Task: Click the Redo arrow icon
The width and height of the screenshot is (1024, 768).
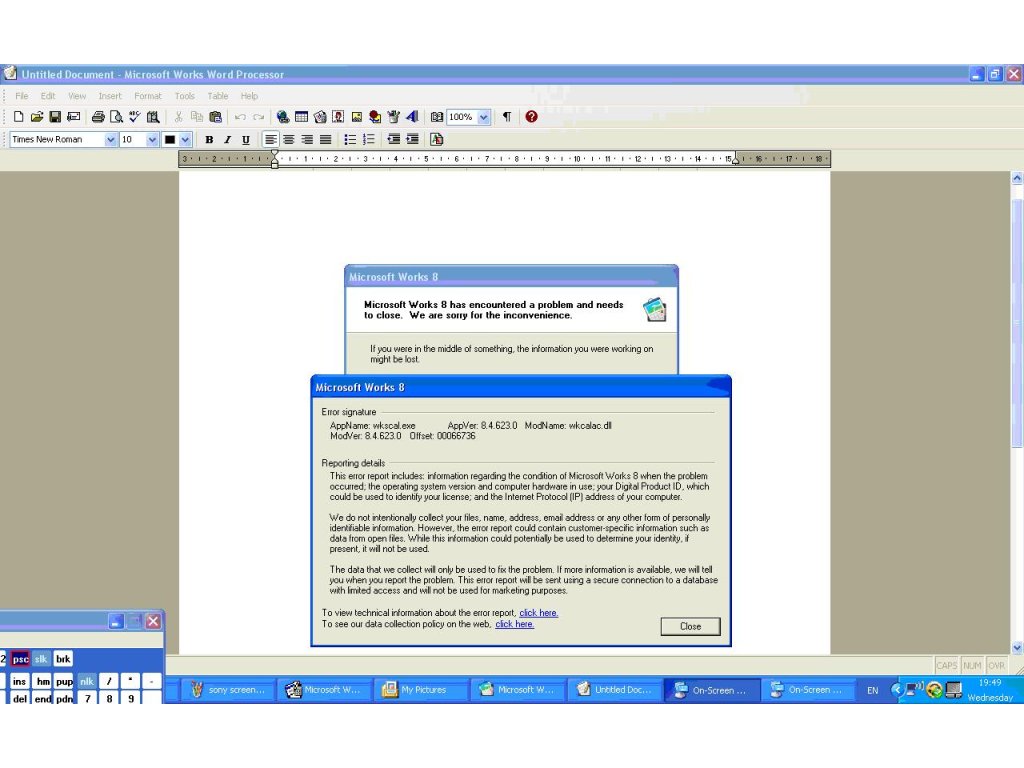Action: pyautogui.click(x=259, y=117)
